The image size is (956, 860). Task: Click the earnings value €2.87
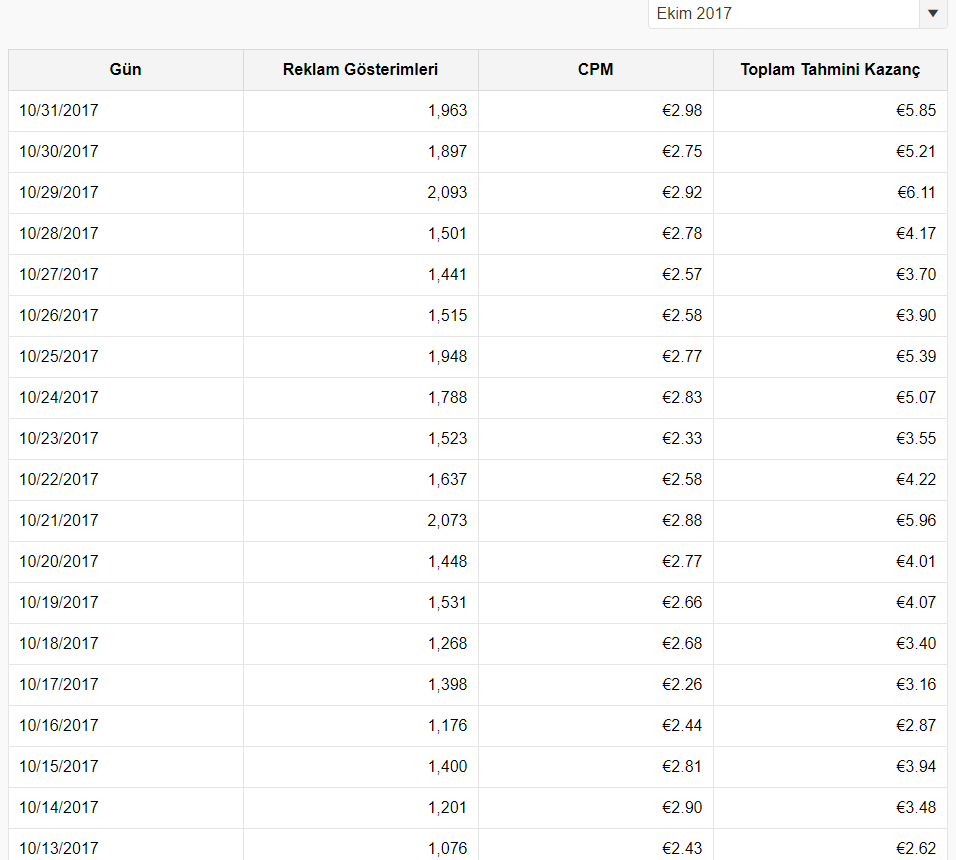coord(916,725)
